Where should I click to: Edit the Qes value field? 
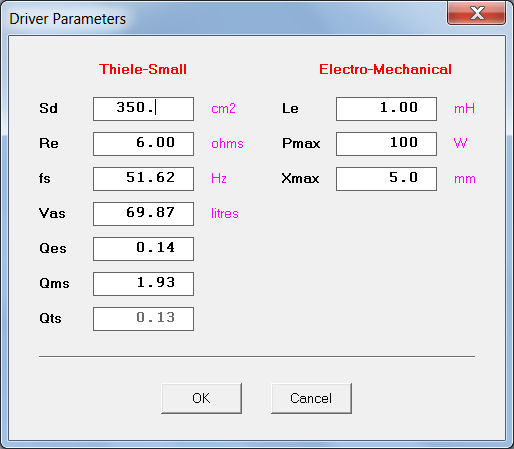coord(143,249)
